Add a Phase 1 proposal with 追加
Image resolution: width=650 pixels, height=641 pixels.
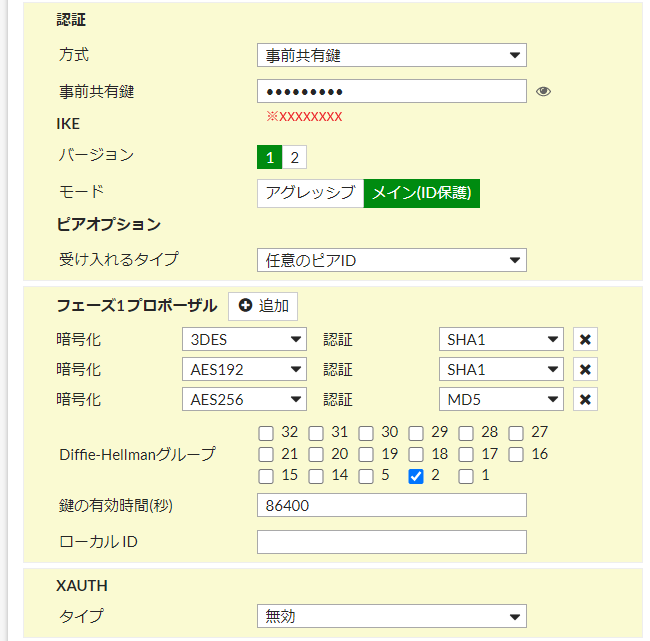pos(263,306)
